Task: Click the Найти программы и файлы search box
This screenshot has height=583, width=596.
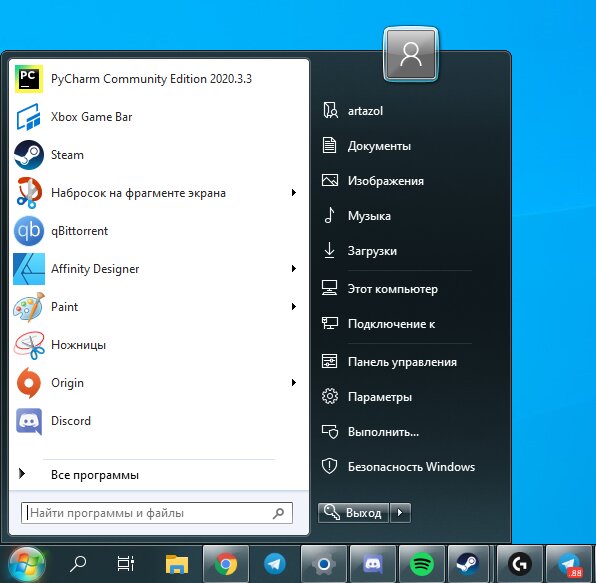Action: (x=157, y=513)
